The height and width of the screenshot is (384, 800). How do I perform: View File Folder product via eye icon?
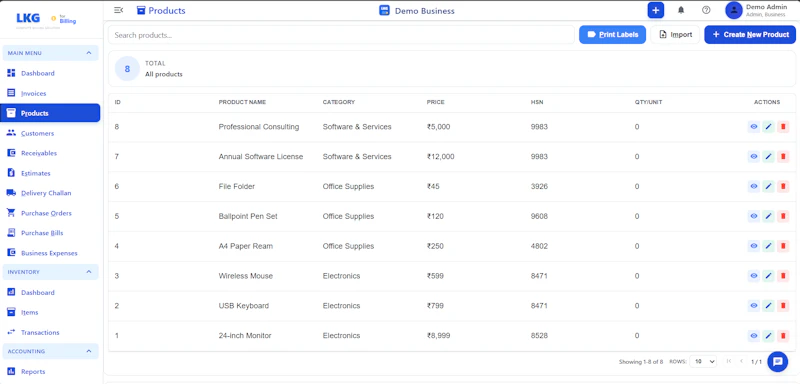tap(754, 187)
